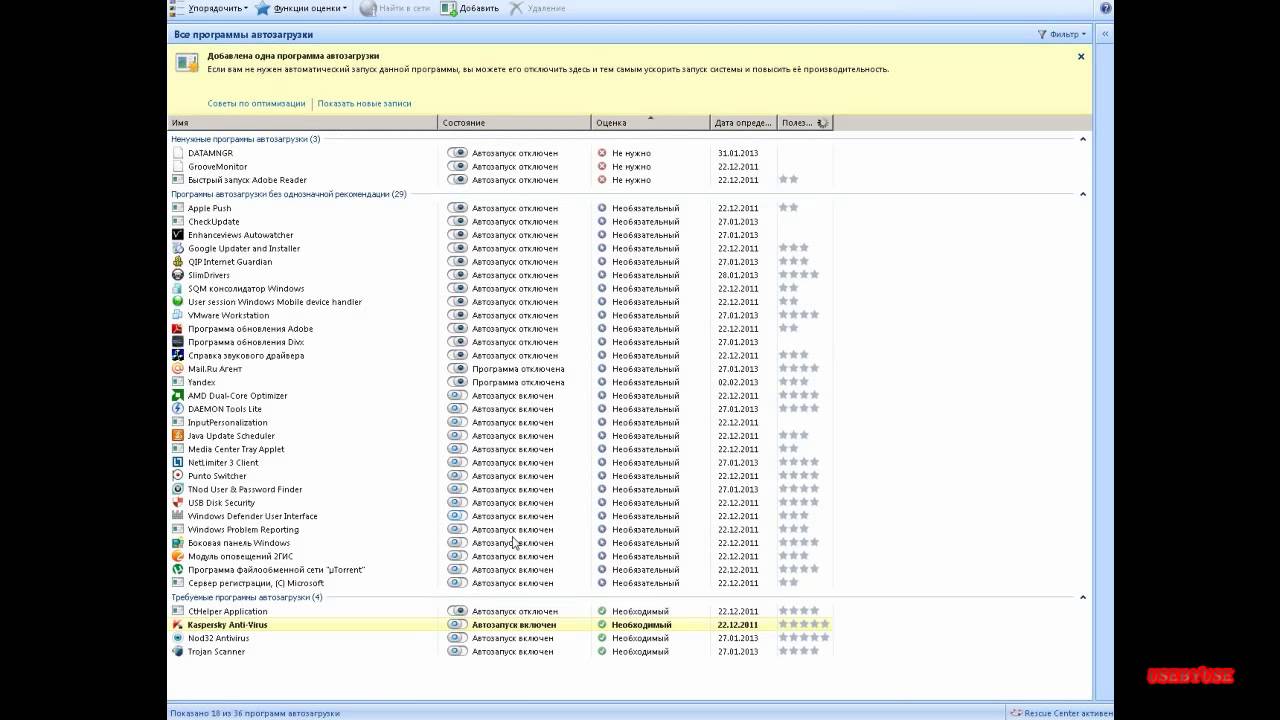Screen dimensions: 1280x720
Task: Disable Windows Problem Reporting autostart switch
Action: click(457, 530)
